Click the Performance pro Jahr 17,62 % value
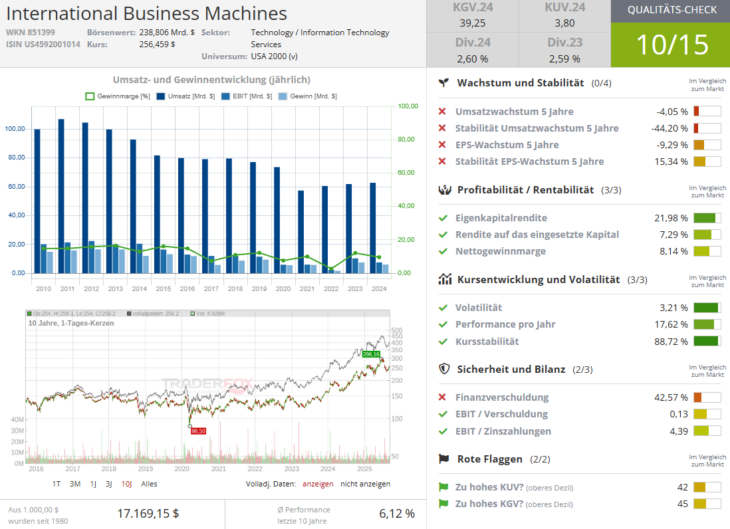 [x=671, y=325]
